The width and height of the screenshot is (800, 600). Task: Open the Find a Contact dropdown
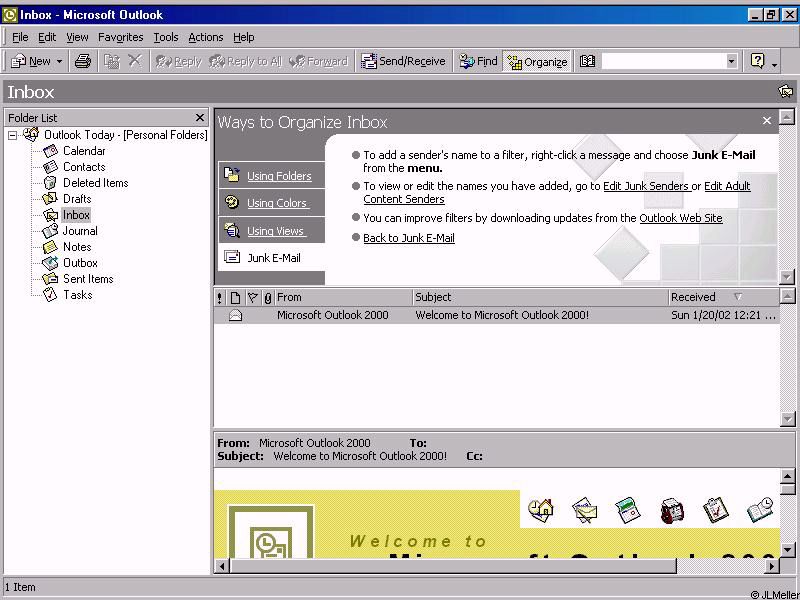731,61
